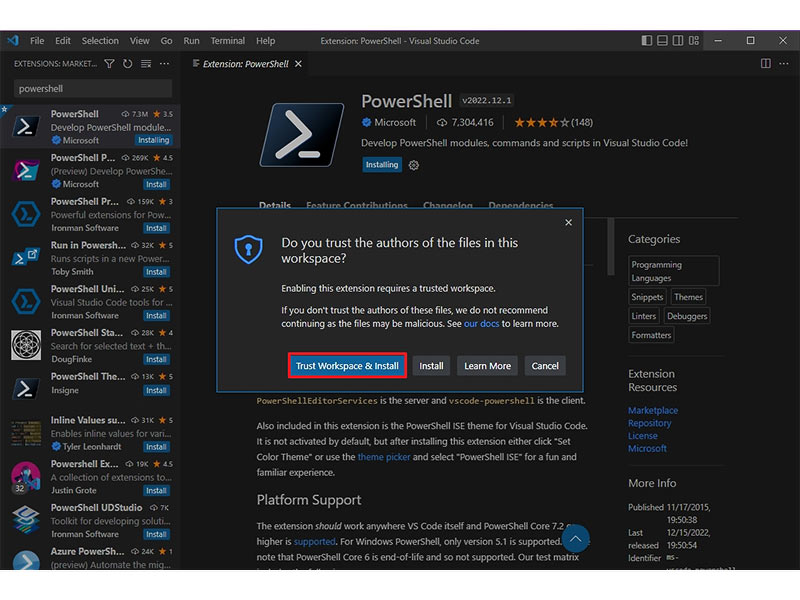Viewport: 800px width, 600px height.
Task: Click the PowerShell Theme Insigne icon
Action: (26, 389)
